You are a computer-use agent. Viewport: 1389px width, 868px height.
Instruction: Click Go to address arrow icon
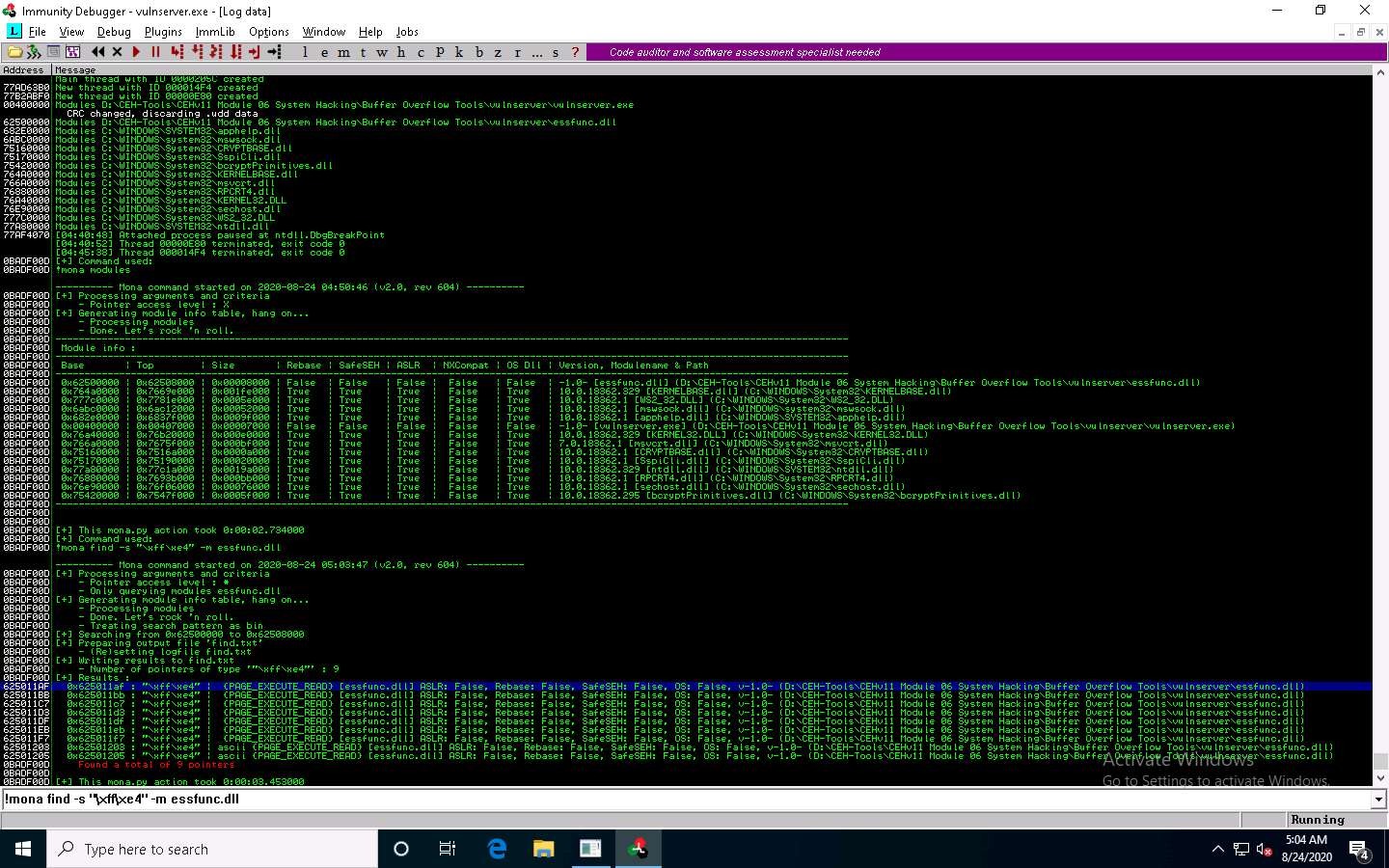274,52
